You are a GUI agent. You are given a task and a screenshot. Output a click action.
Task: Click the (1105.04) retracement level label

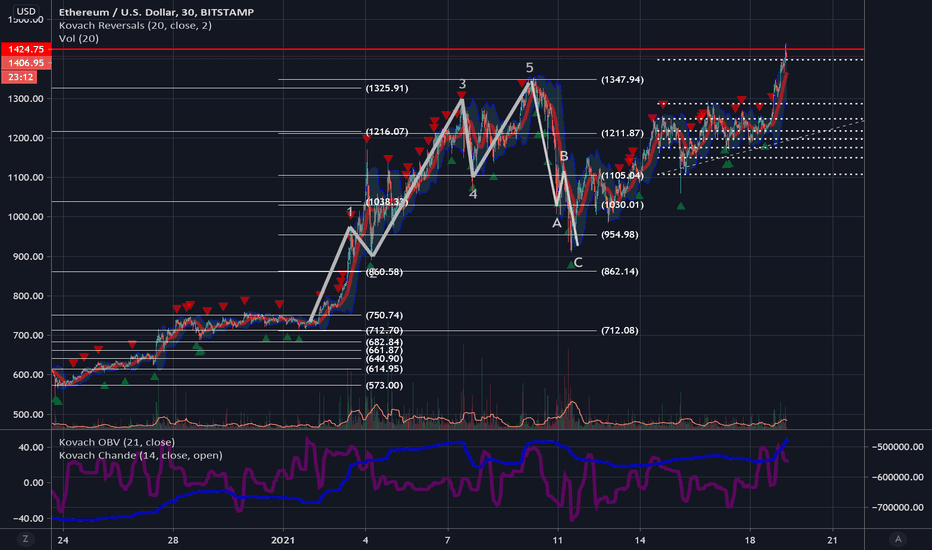[622, 175]
